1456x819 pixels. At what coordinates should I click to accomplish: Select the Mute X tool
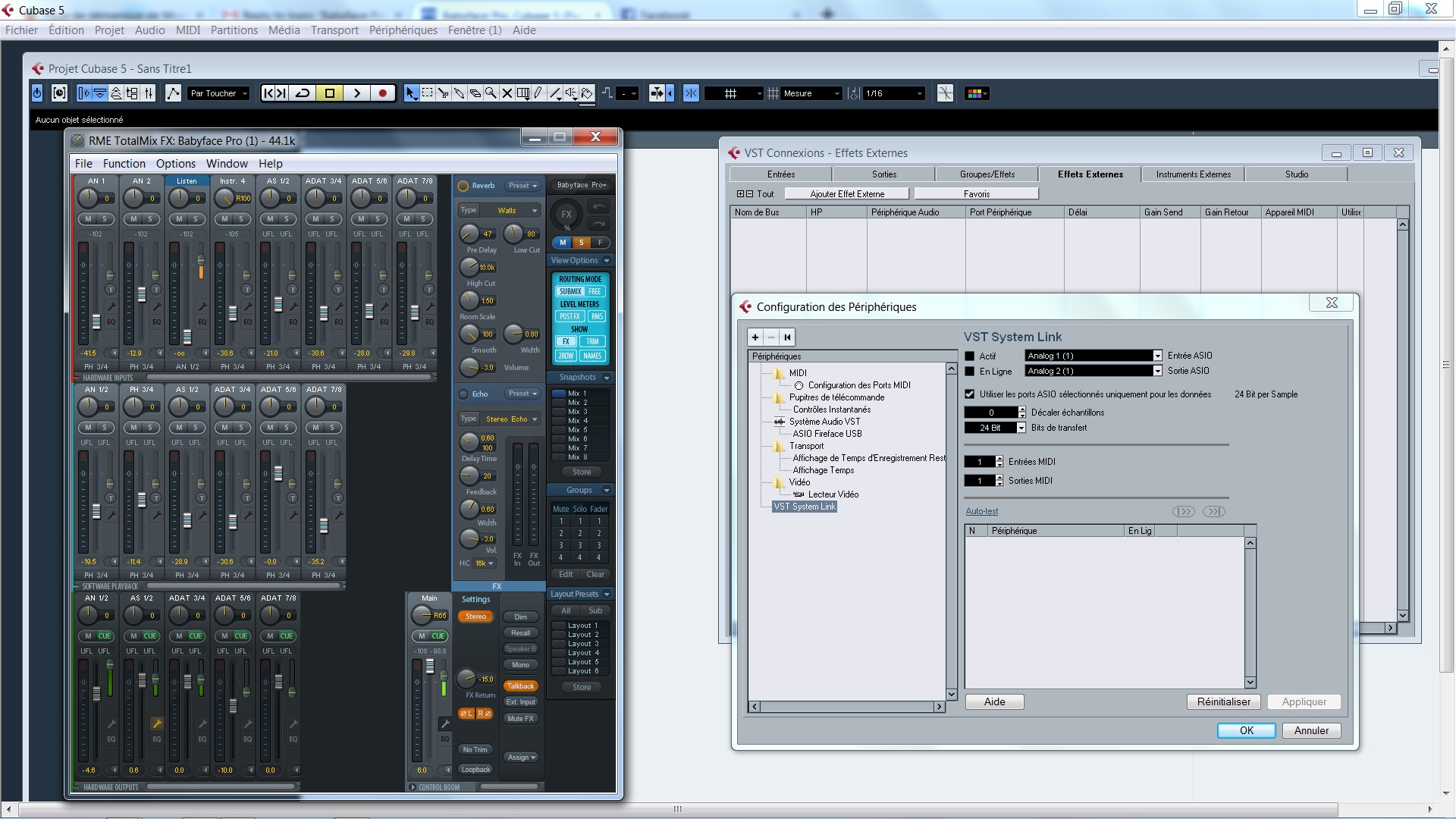pyautogui.click(x=507, y=93)
